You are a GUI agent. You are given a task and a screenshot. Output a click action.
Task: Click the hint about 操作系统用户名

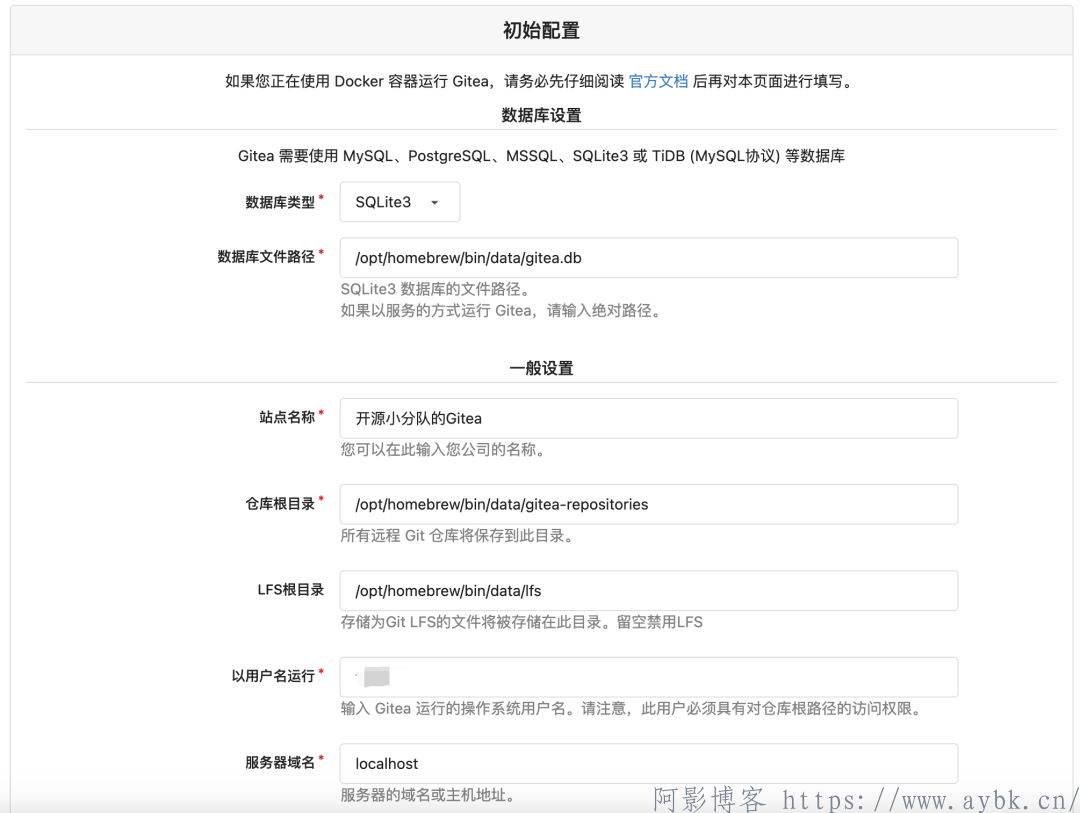[x=632, y=708]
